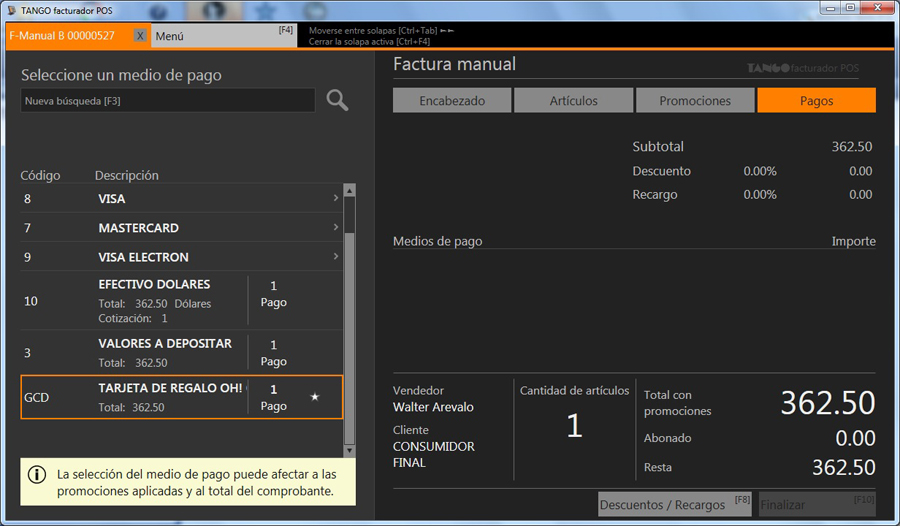Expand the VISA ELECTRON chevron arrow
900x526 pixels.
point(336,257)
